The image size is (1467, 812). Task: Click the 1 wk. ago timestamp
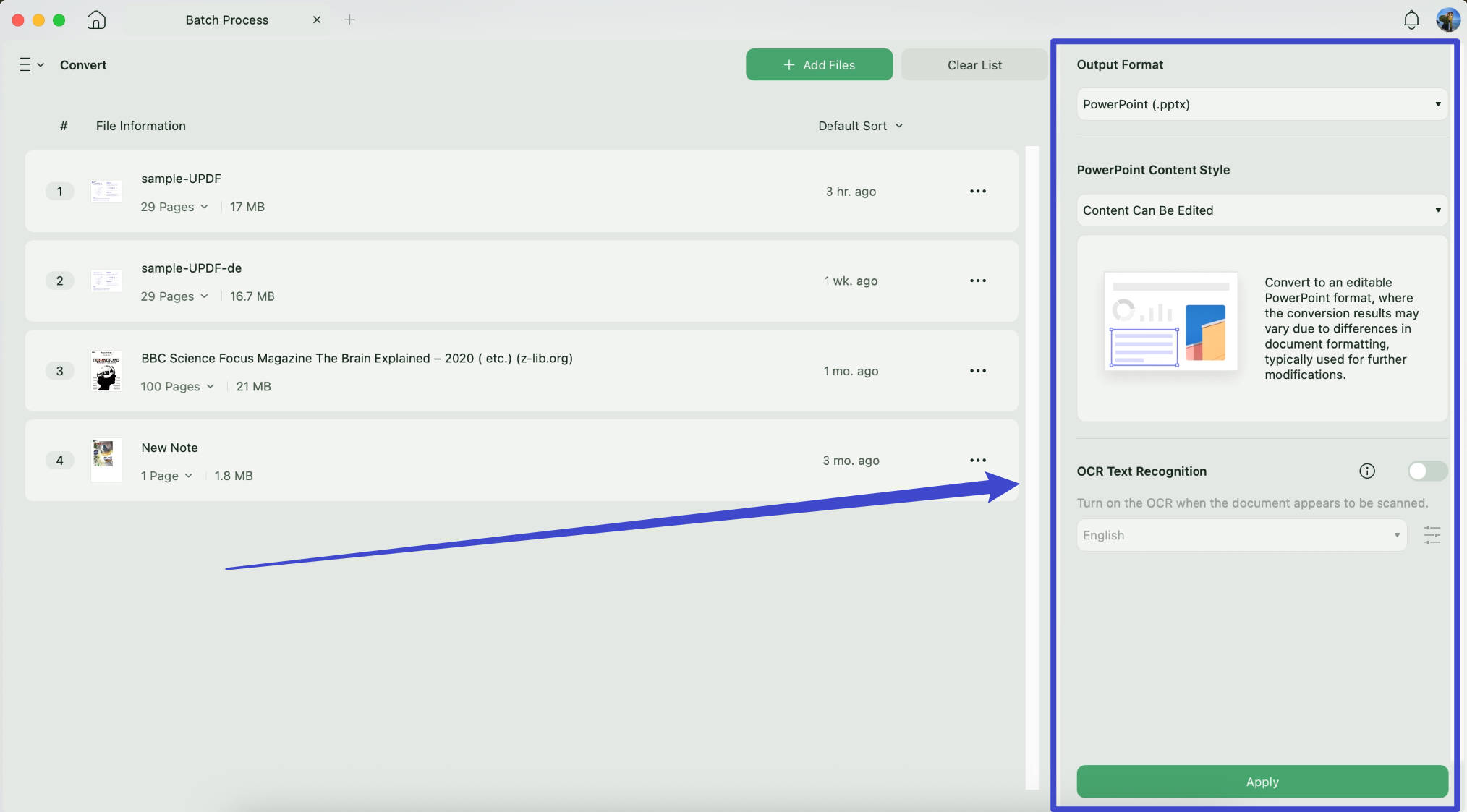coord(851,281)
